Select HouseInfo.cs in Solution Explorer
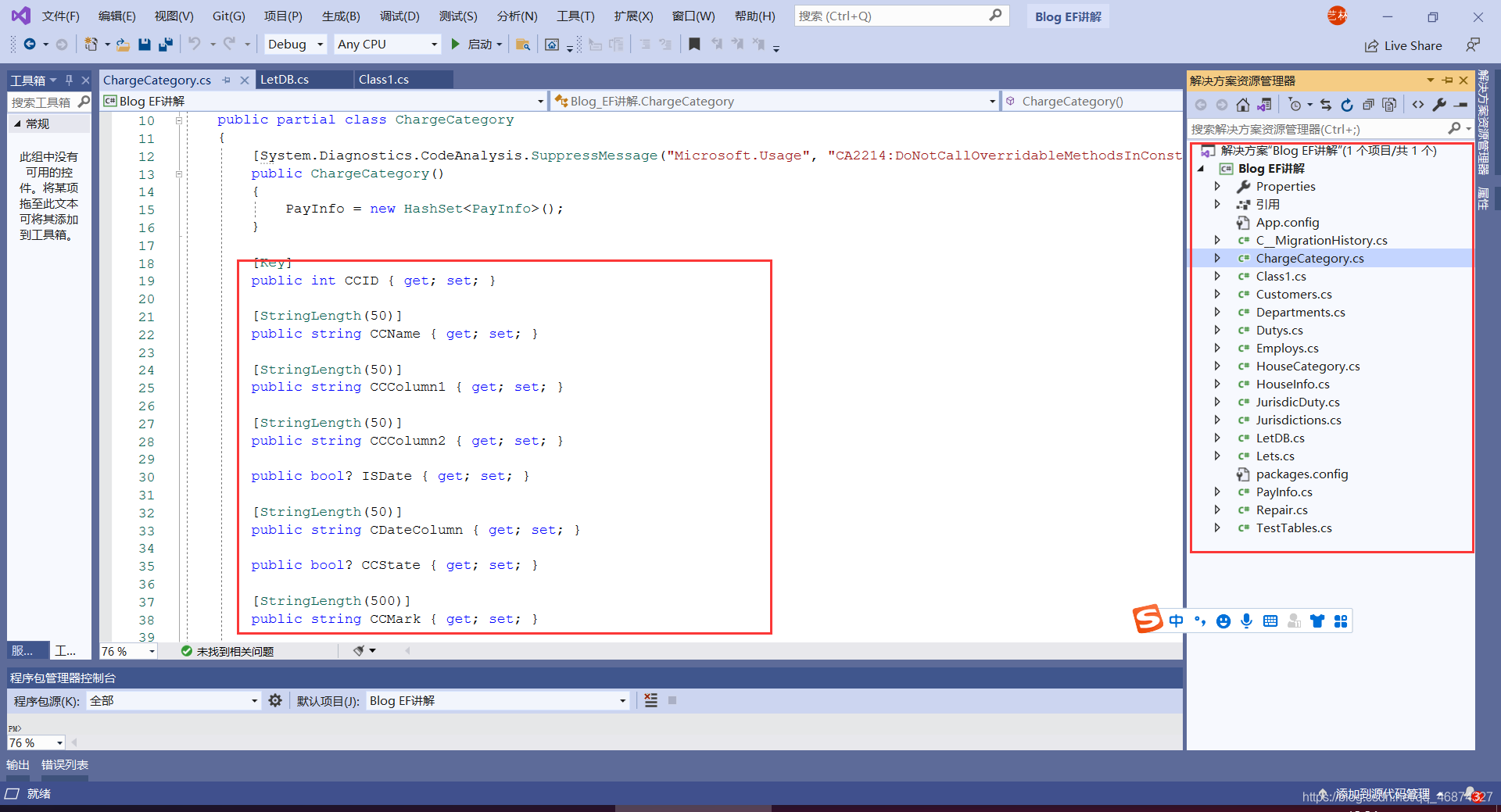This screenshot has width=1501, height=812. (1292, 384)
